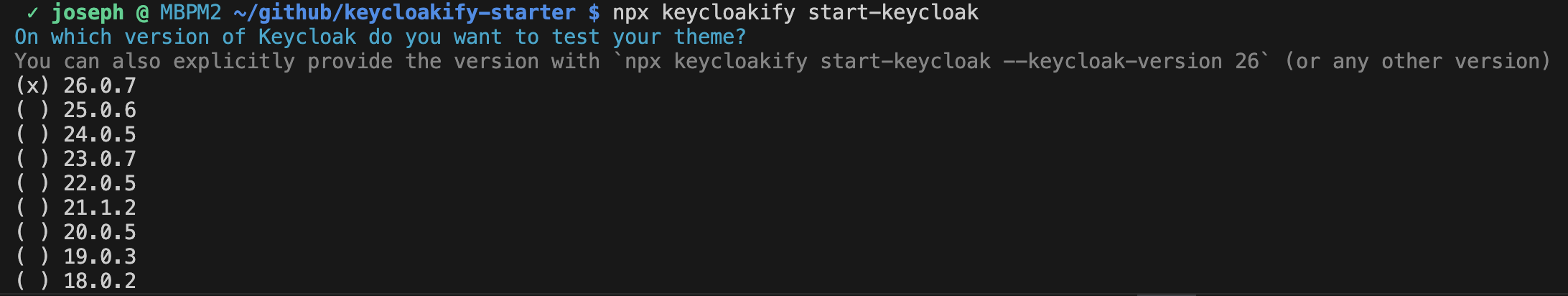Click the username "joseph" in the prompt

click(x=88, y=13)
